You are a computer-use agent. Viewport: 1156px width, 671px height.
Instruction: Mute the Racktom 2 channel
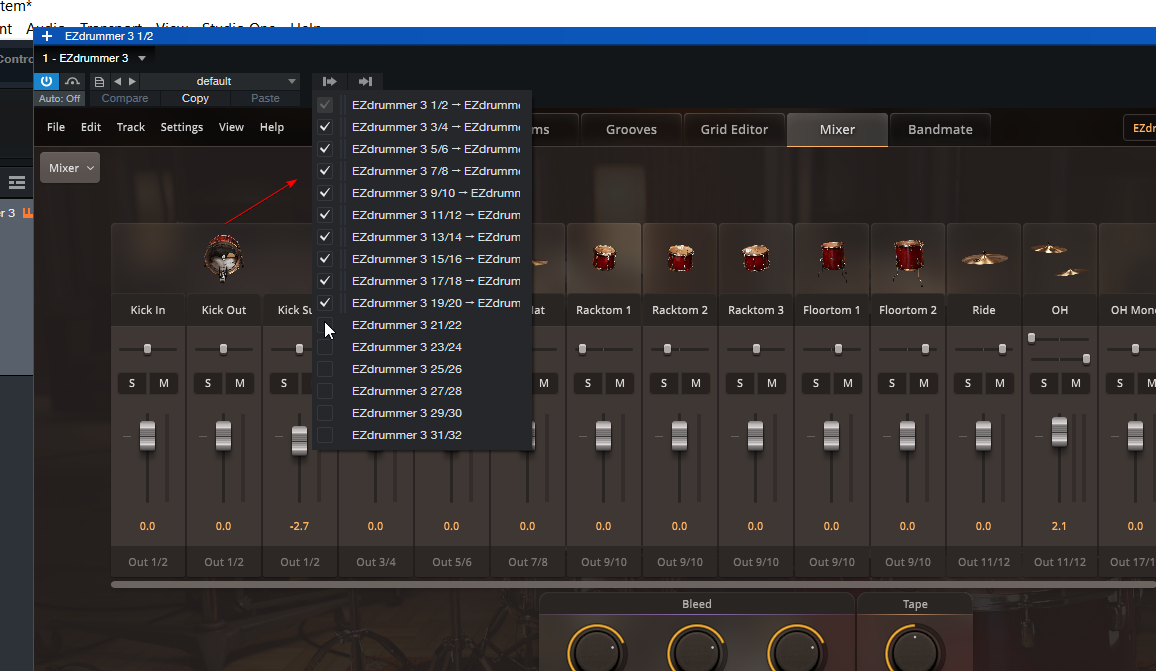coord(695,383)
